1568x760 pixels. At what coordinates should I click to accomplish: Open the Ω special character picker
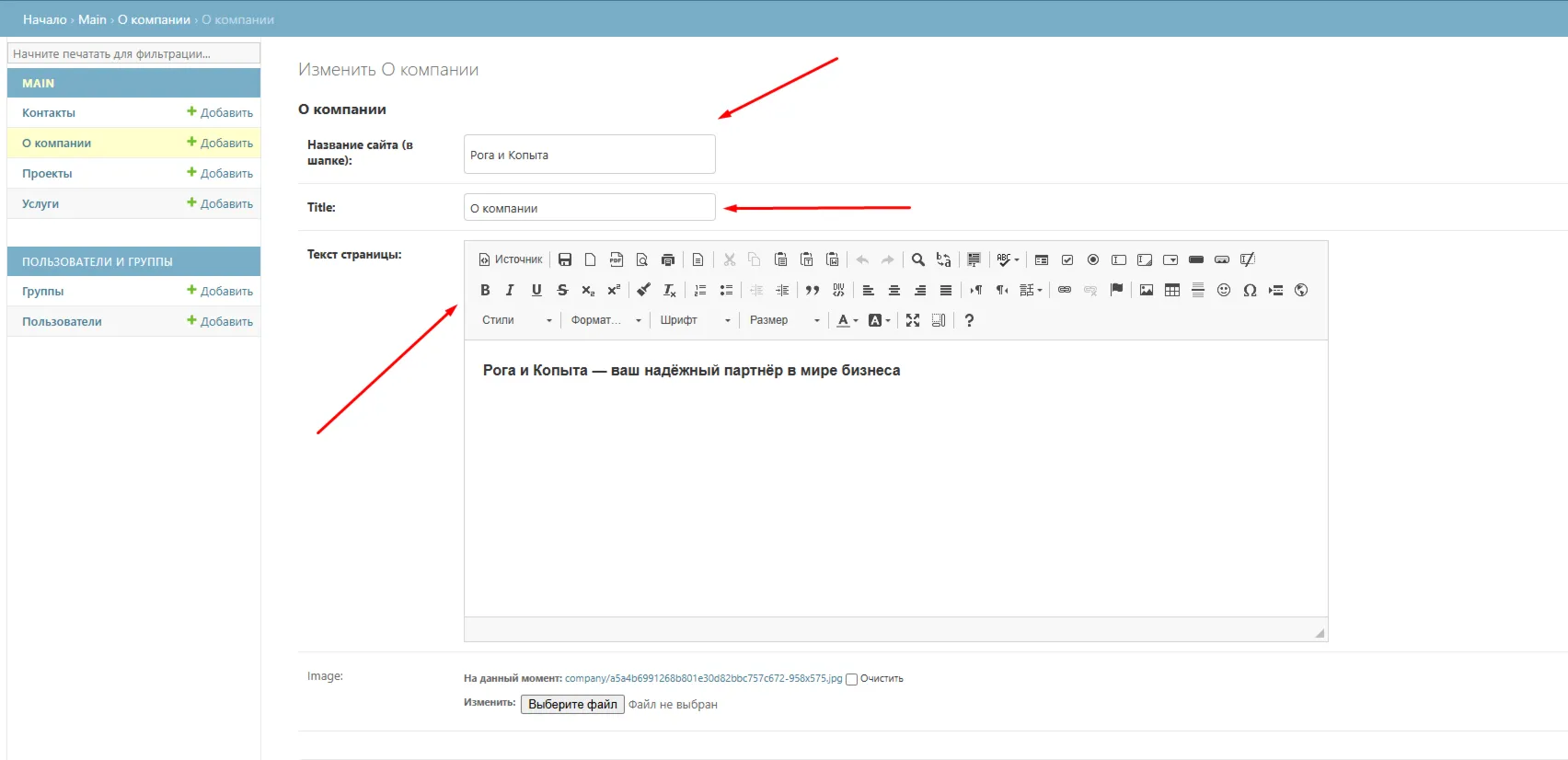pyautogui.click(x=1250, y=290)
